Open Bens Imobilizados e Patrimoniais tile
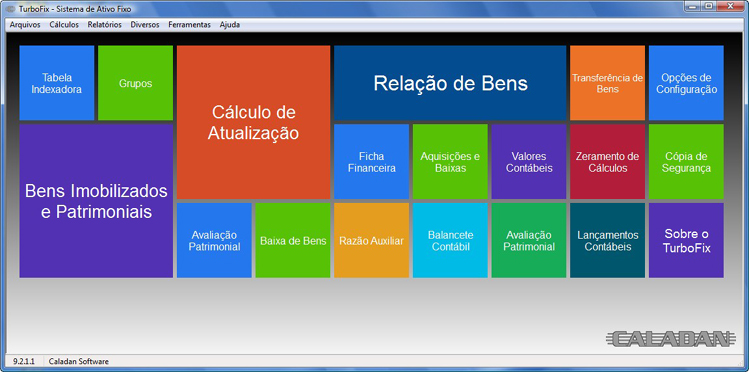The image size is (749, 372). 96,201
